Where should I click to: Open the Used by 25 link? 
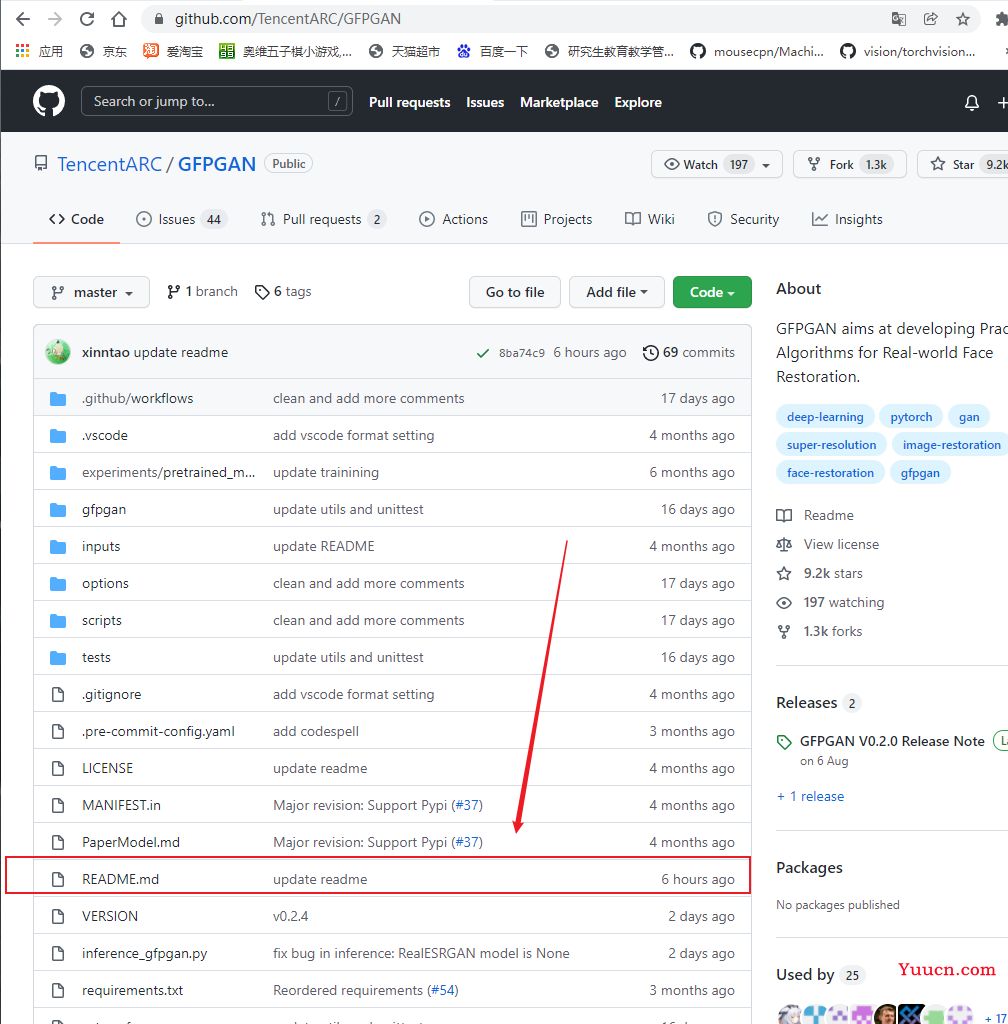pyautogui.click(x=820, y=975)
